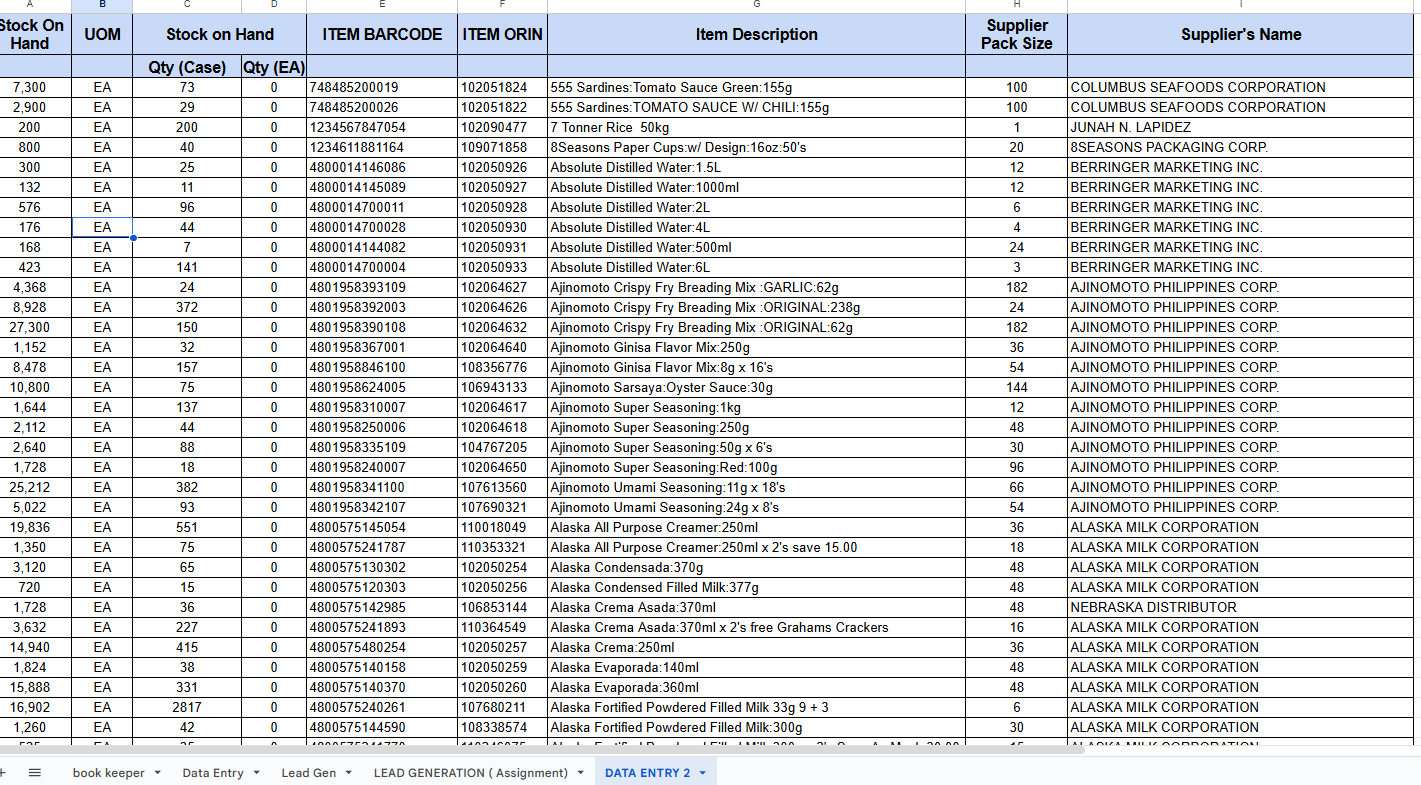The image size is (1421, 785).
Task: Select supplier pack size value 144
Action: [1017, 387]
